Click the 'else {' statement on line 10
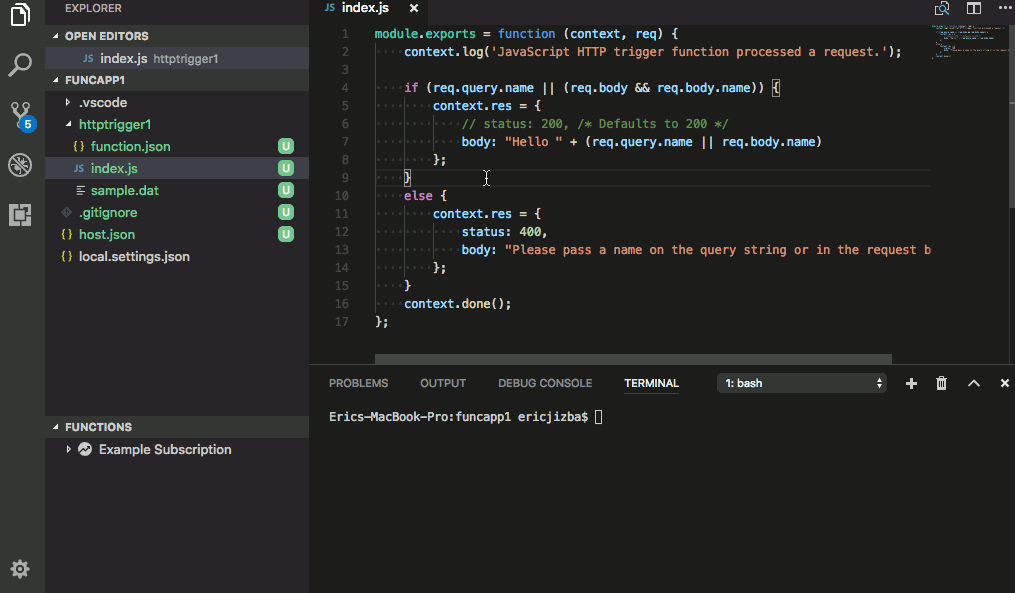 (x=425, y=196)
